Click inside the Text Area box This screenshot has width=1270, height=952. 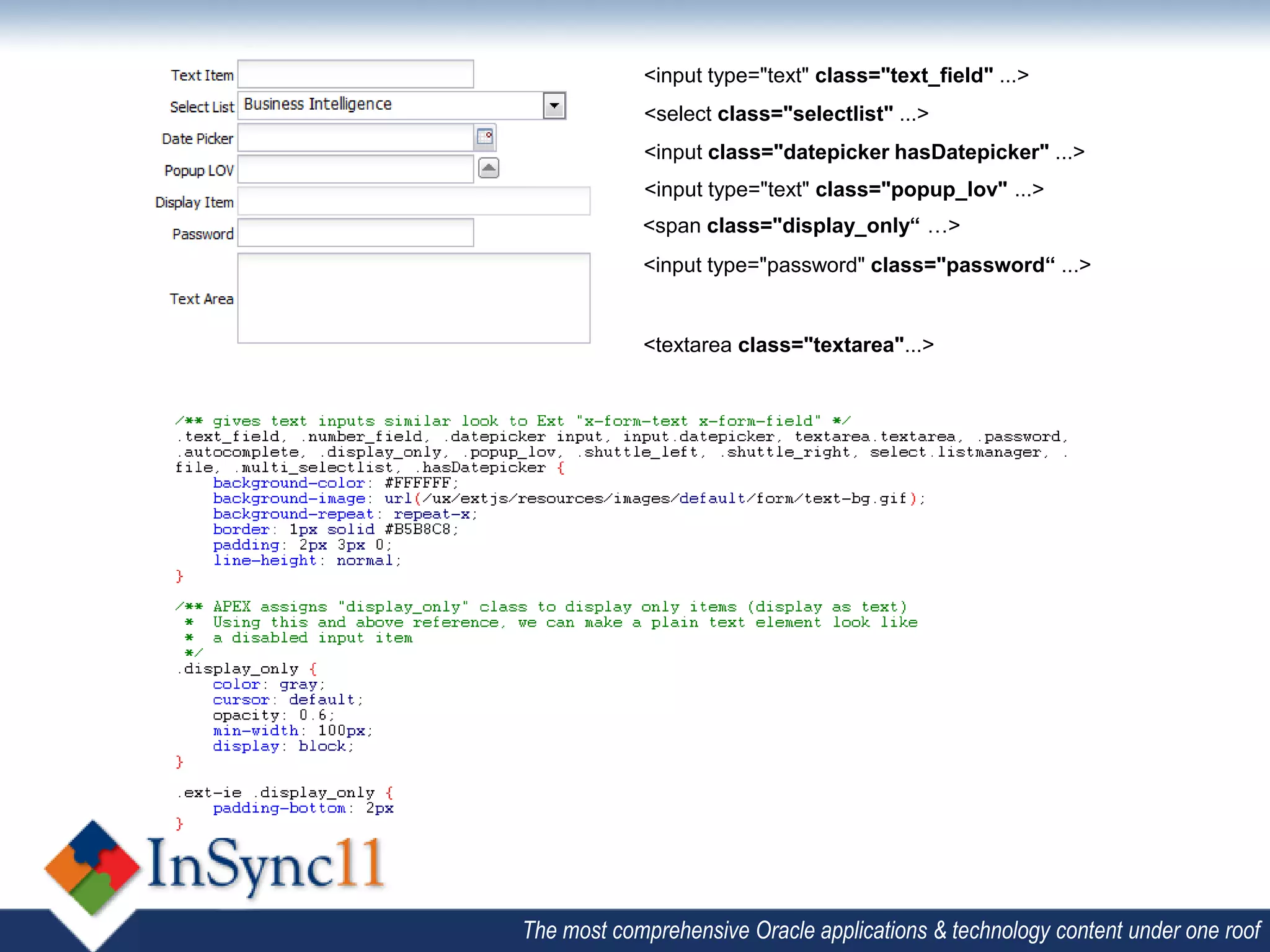(x=414, y=298)
